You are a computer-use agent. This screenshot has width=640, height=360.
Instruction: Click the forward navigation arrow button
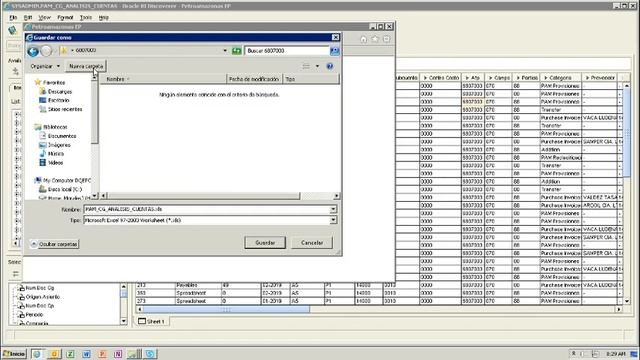pos(47,51)
